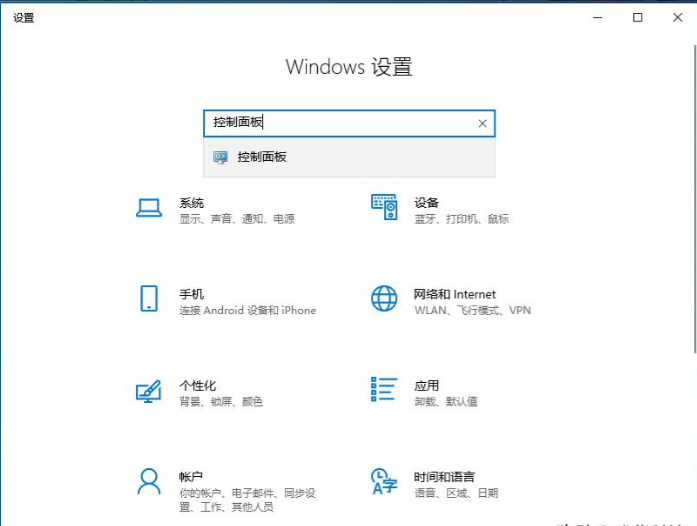Open the Apps list icon
This screenshot has height=526, width=697.
coord(384,389)
